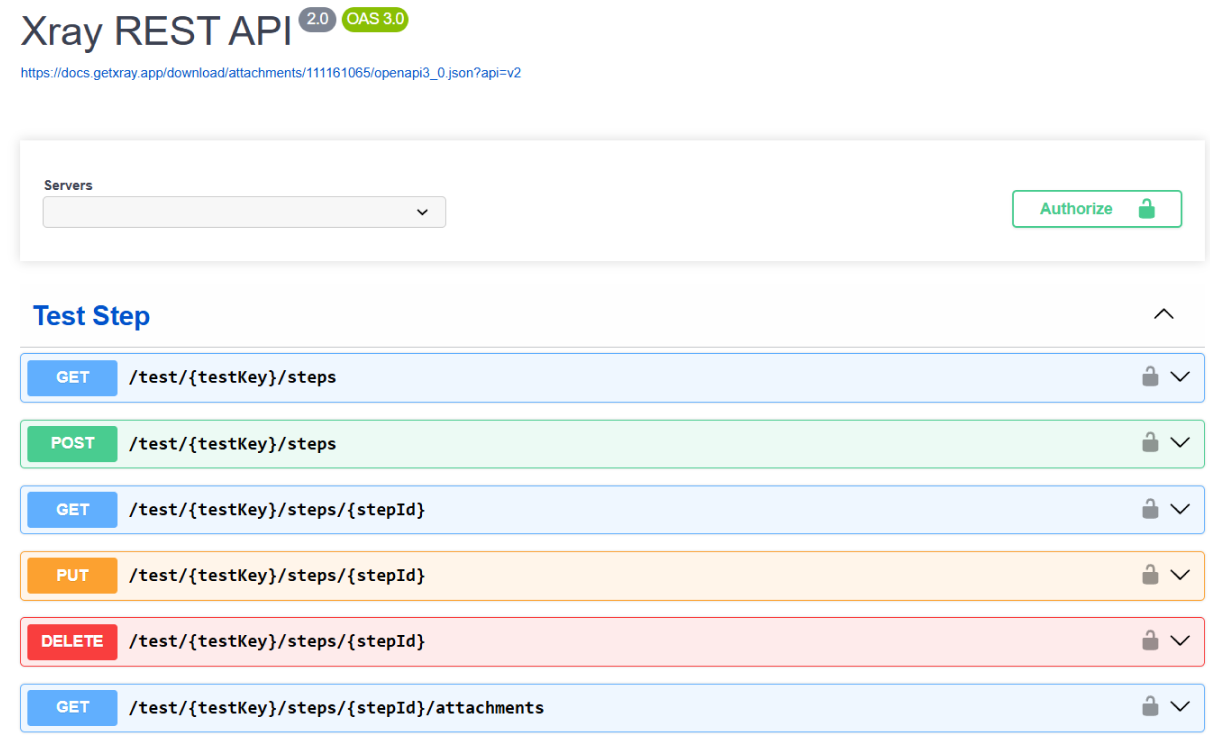Image resolution: width=1210 pixels, height=735 pixels.
Task: Expand the PUT steps/{stepId} operation chevron
Action: (1180, 575)
